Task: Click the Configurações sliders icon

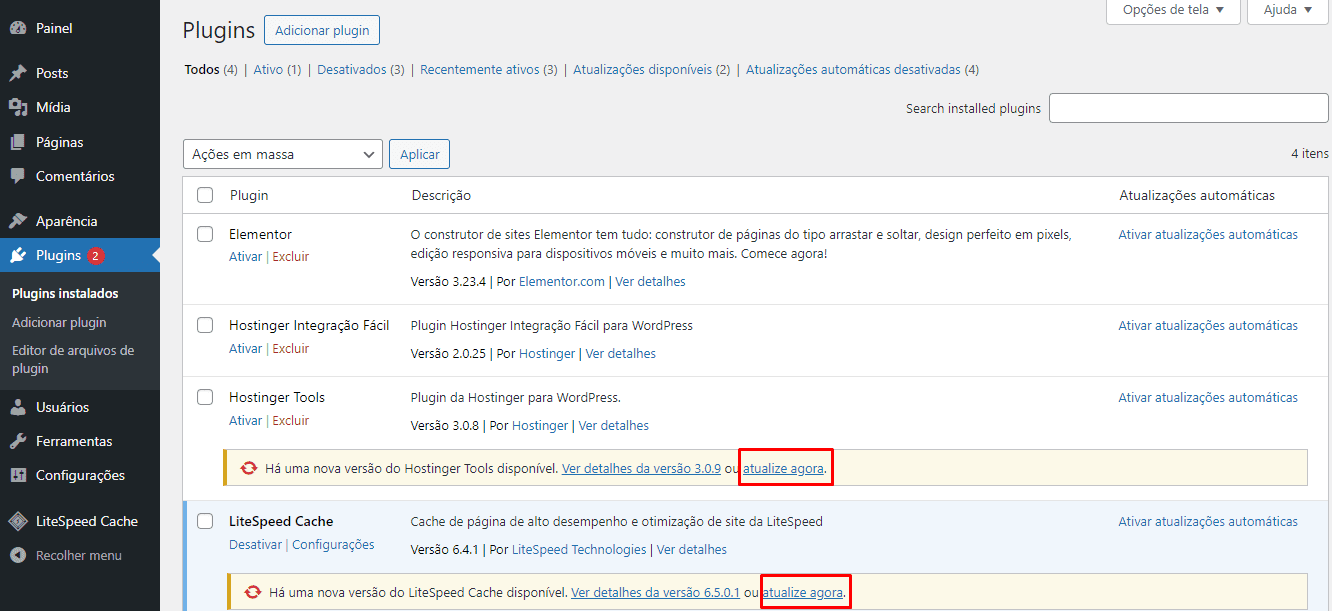Action: click(18, 475)
